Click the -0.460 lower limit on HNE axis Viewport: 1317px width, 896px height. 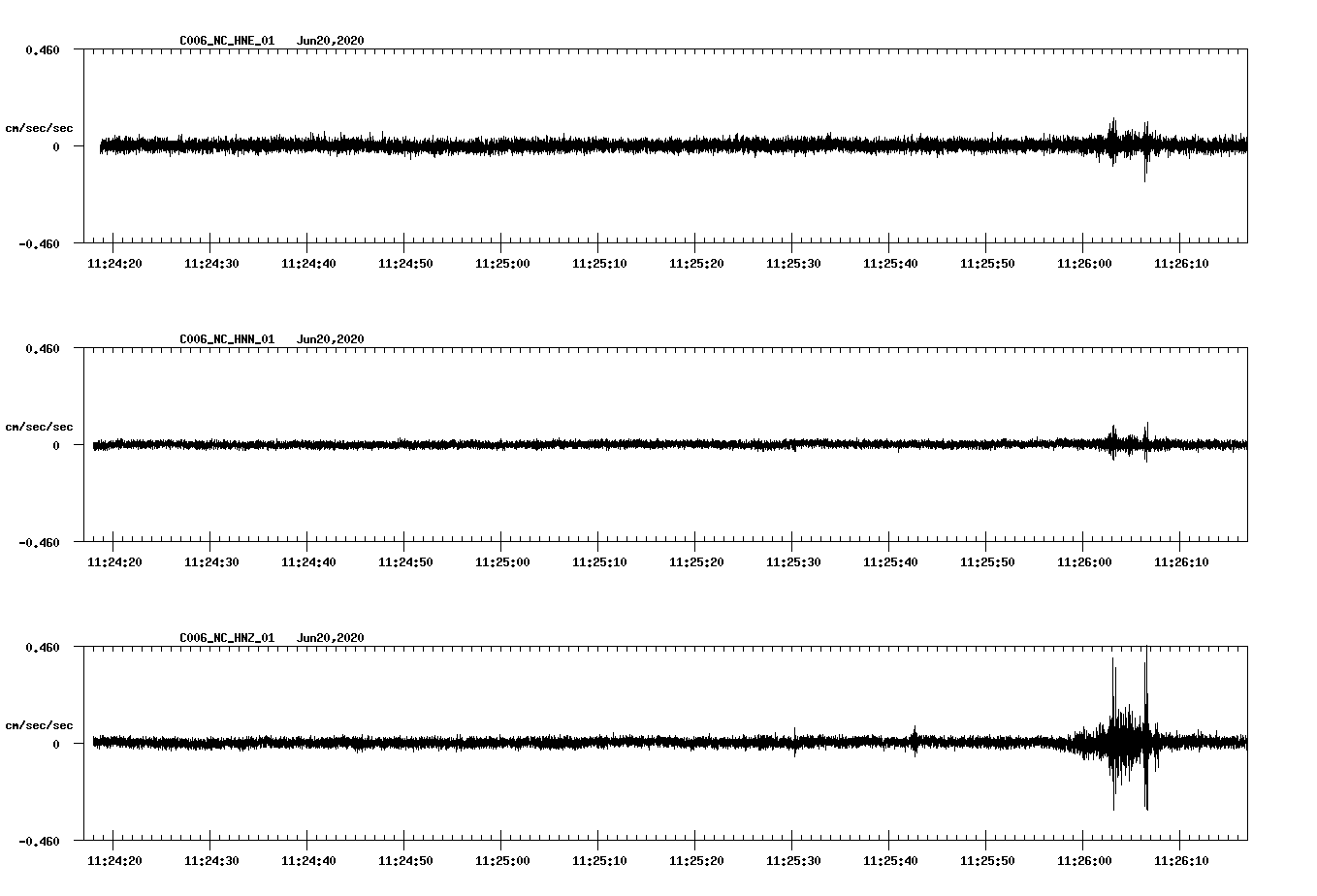click(39, 244)
